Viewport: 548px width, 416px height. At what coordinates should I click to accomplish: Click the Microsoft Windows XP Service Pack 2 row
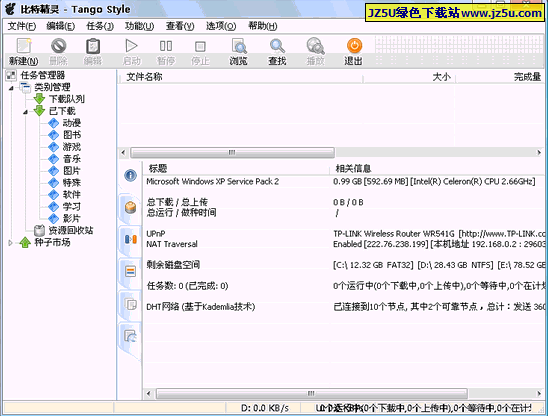coord(344,181)
